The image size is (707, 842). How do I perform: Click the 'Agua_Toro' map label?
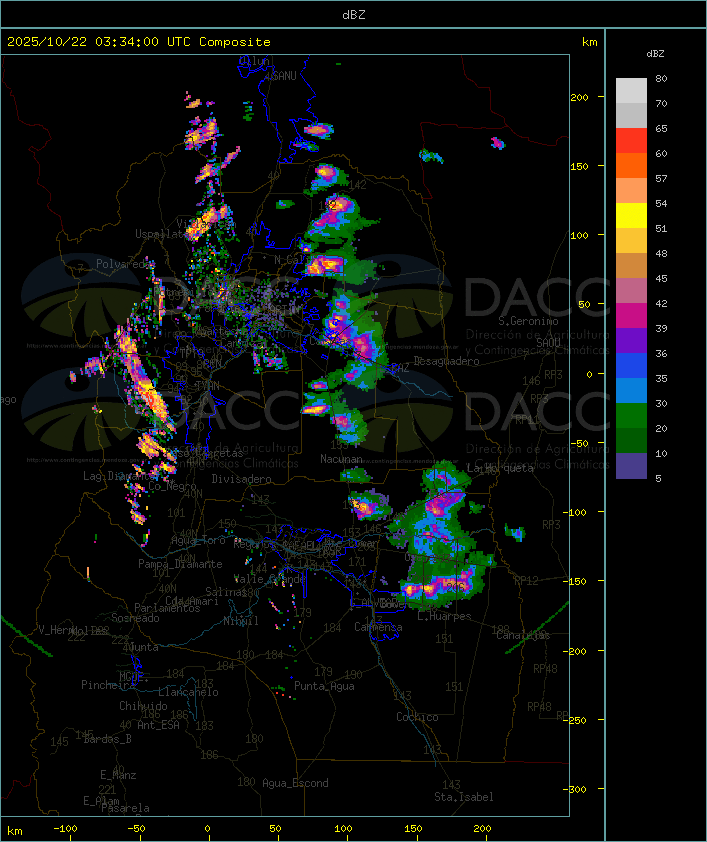pos(198,541)
